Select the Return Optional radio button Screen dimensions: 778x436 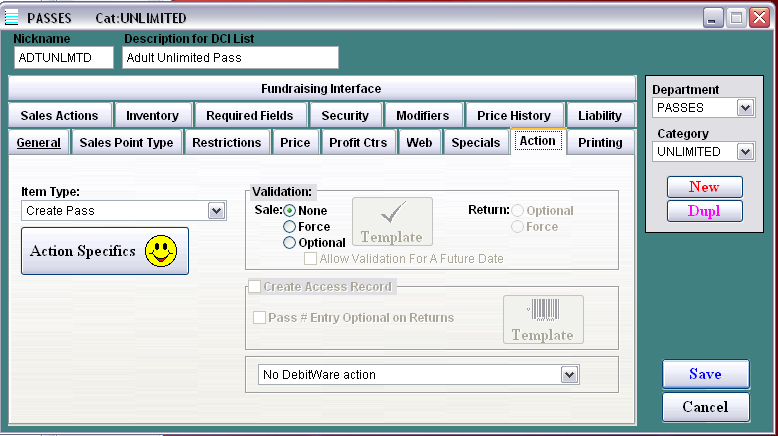(x=518, y=211)
